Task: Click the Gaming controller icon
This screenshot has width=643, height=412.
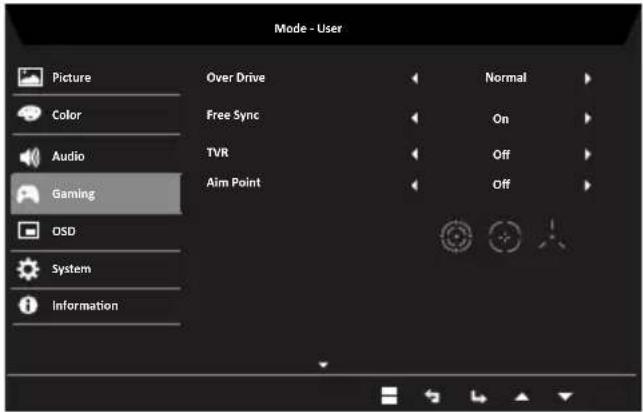Action: [28, 194]
